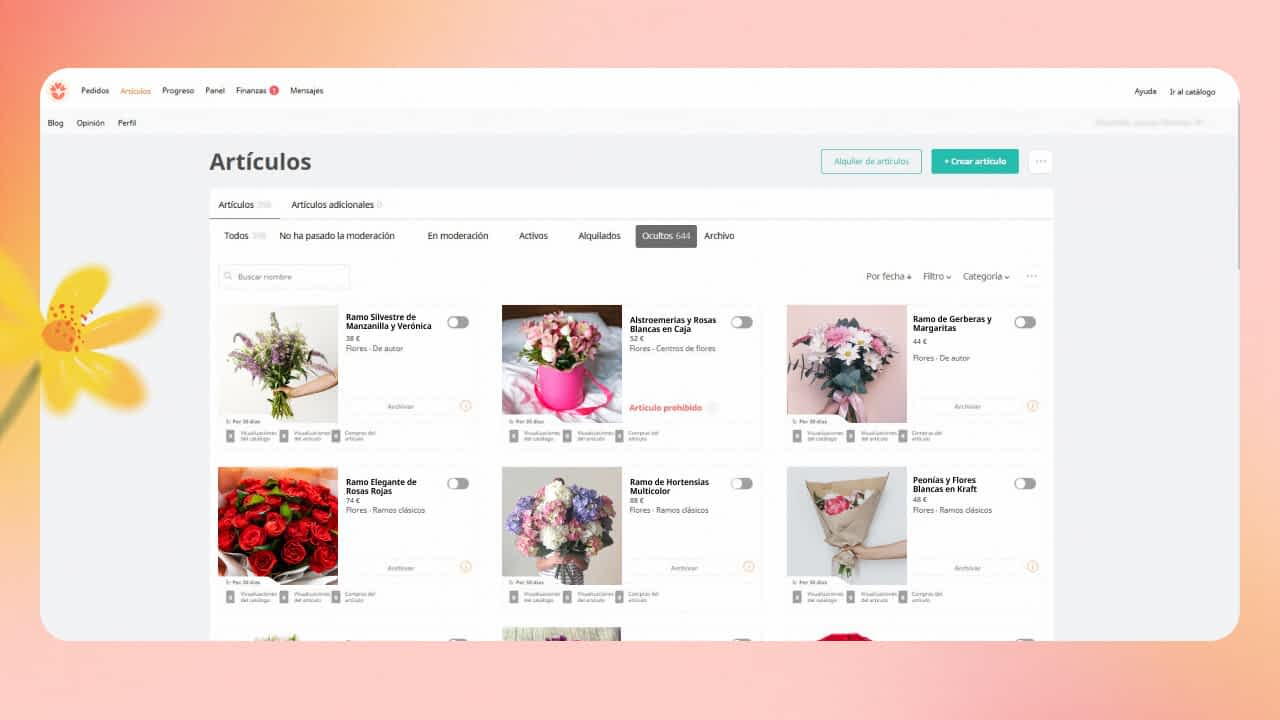Click info icon on Ramo de Hortensias Multicolor
Image resolution: width=1280 pixels, height=720 pixels.
[x=748, y=567]
